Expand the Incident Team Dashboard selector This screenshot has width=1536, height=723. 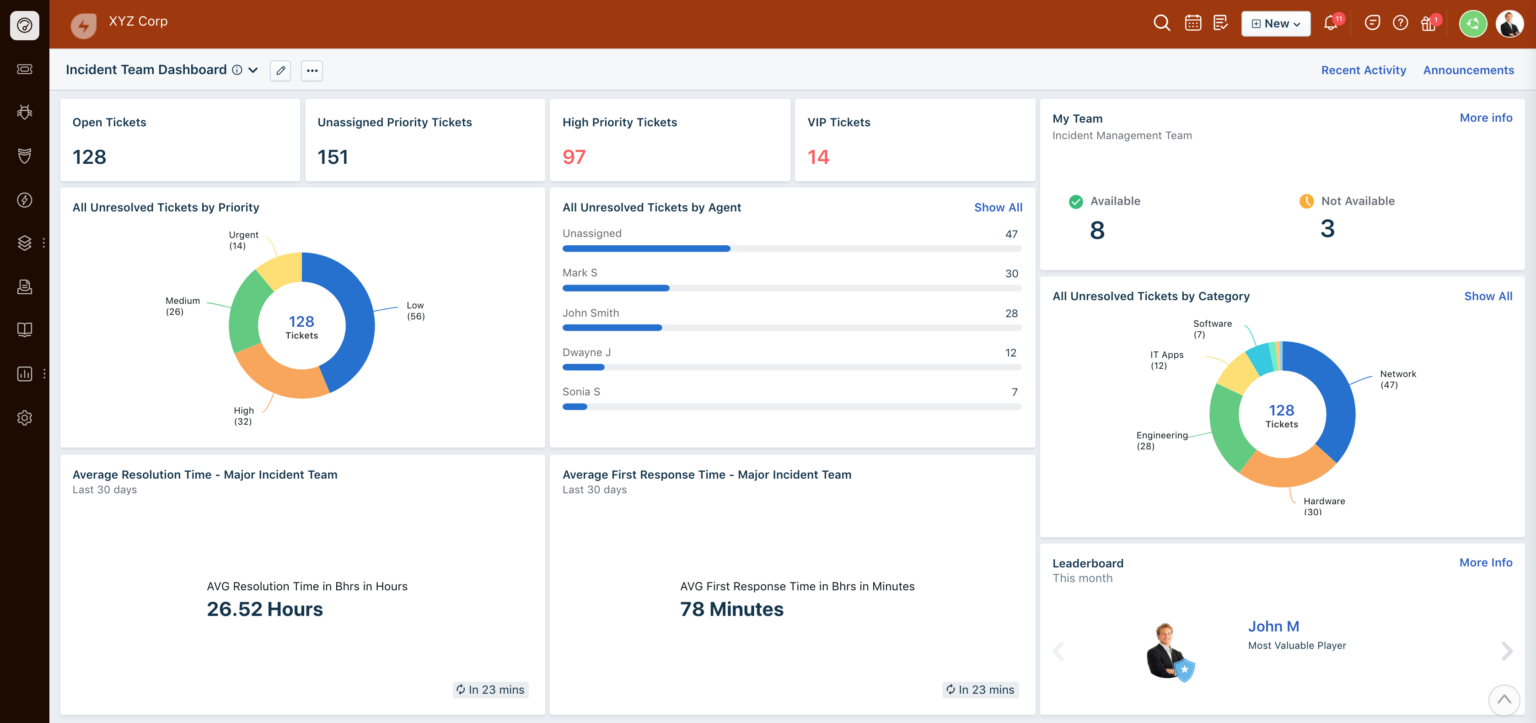(x=253, y=70)
